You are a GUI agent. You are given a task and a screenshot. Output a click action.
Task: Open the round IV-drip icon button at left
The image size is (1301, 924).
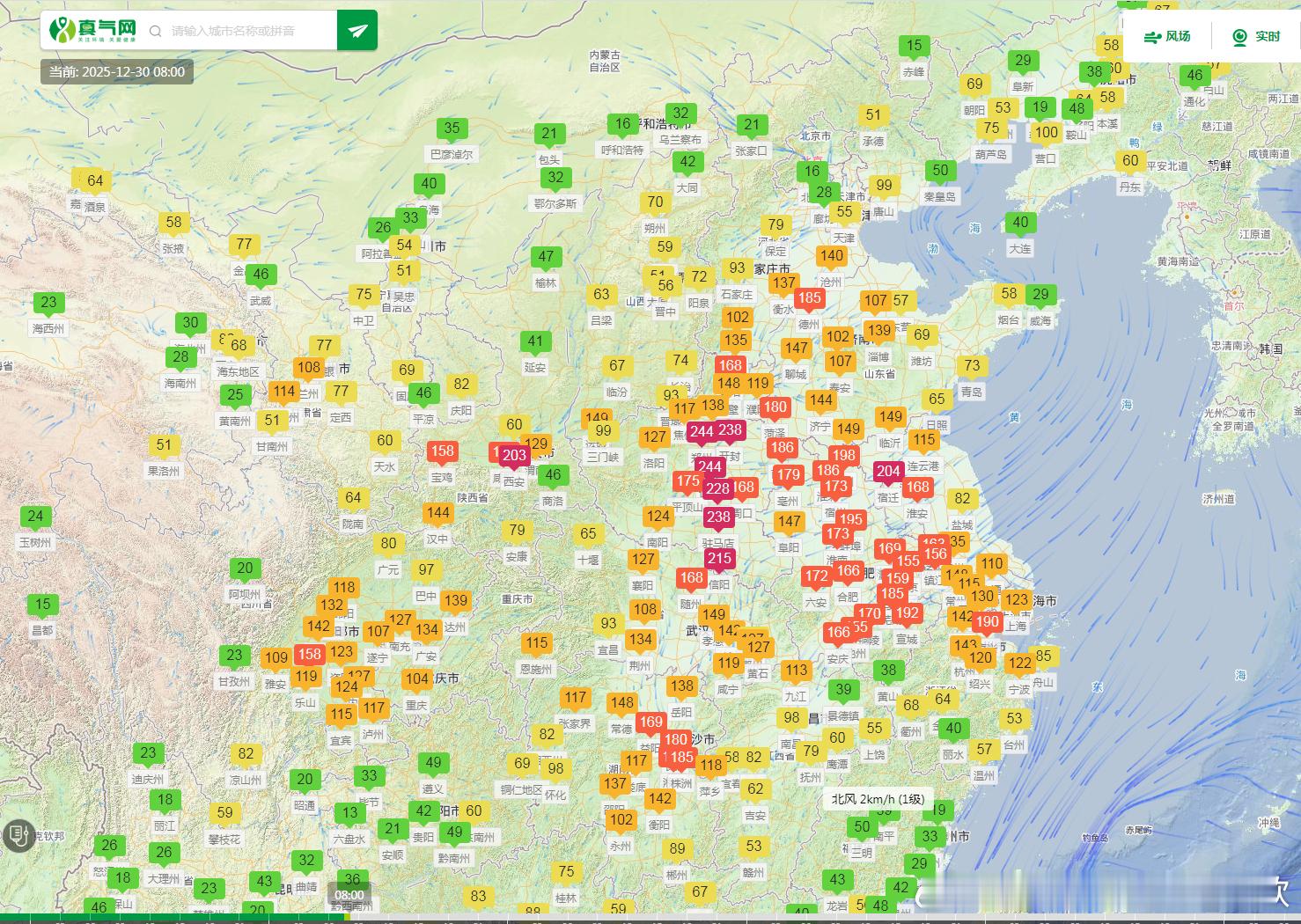(18, 835)
